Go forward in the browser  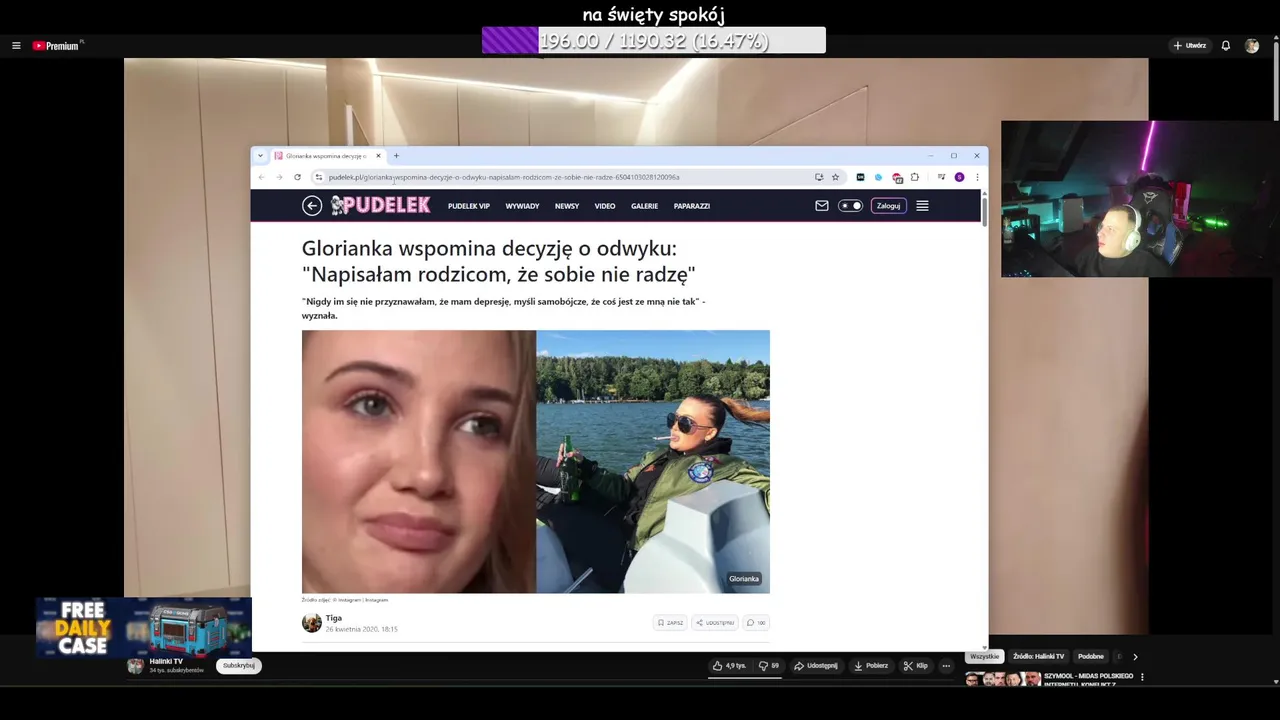pyautogui.click(x=279, y=177)
